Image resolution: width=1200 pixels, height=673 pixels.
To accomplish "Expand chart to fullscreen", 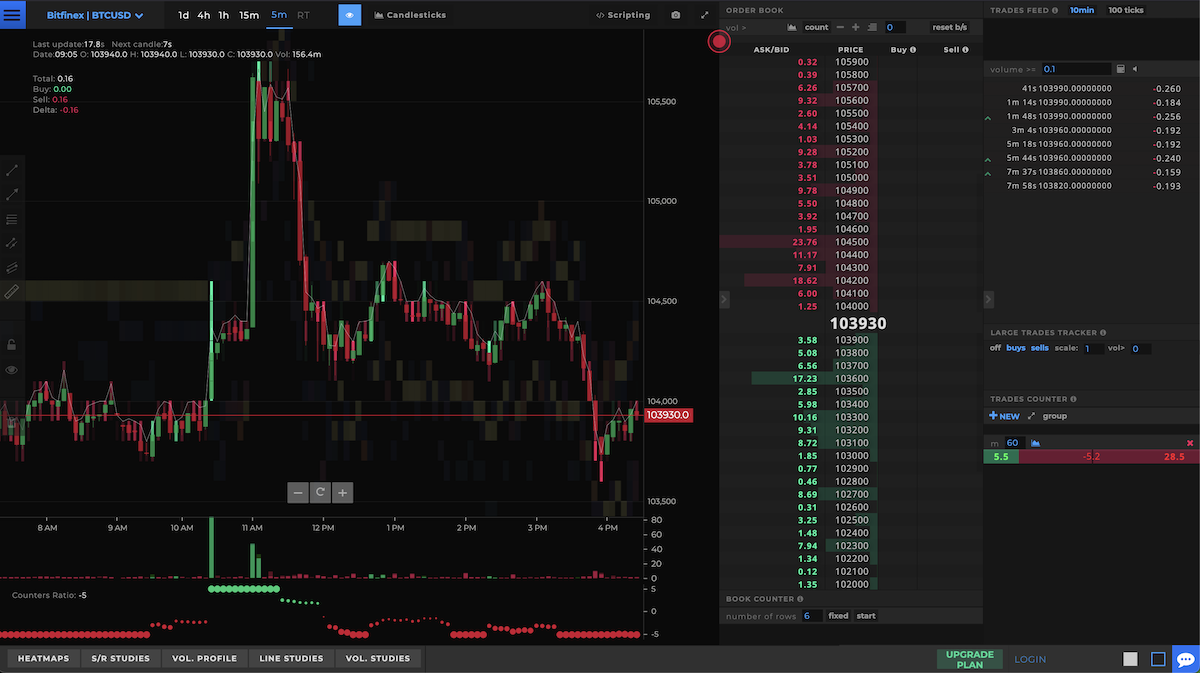I will pyautogui.click(x=705, y=15).
